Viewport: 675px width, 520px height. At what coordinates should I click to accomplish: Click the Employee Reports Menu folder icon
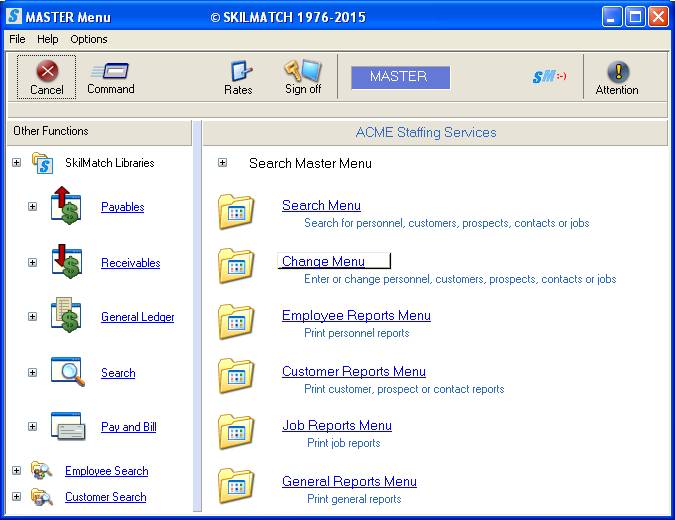(x=236, y=322)
